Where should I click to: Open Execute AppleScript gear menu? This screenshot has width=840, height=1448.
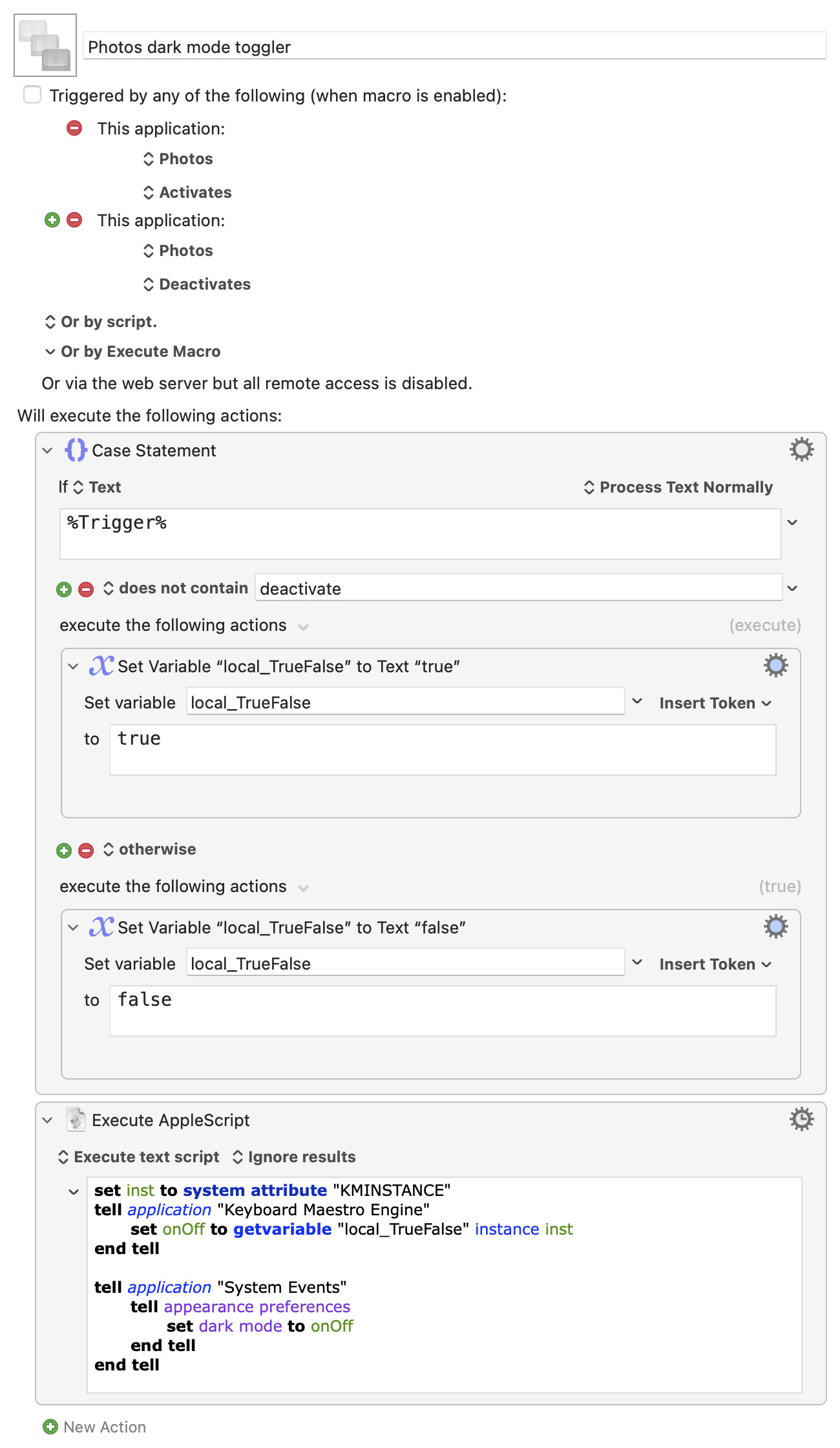tap(801, 1119)
